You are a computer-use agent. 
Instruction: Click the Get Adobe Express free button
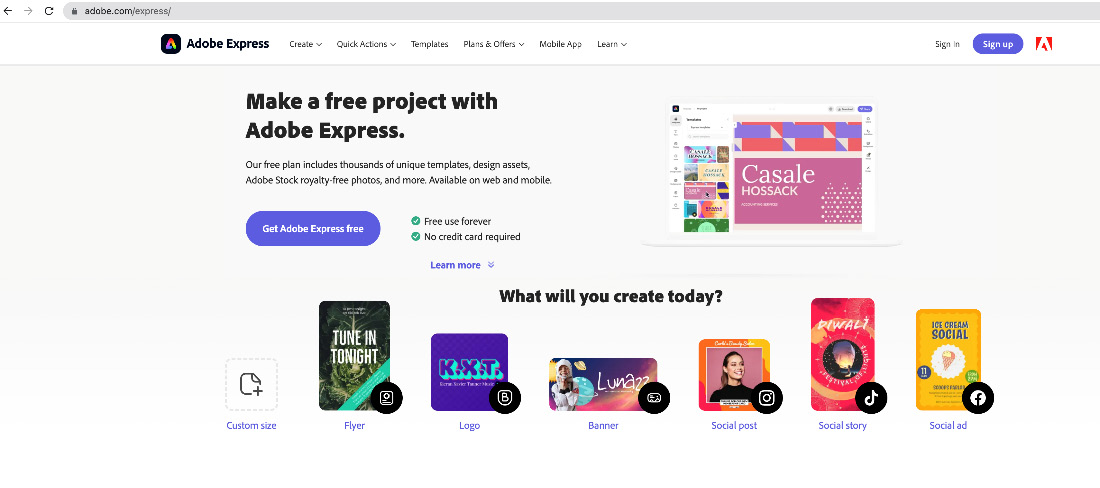(x=313, y=229)
